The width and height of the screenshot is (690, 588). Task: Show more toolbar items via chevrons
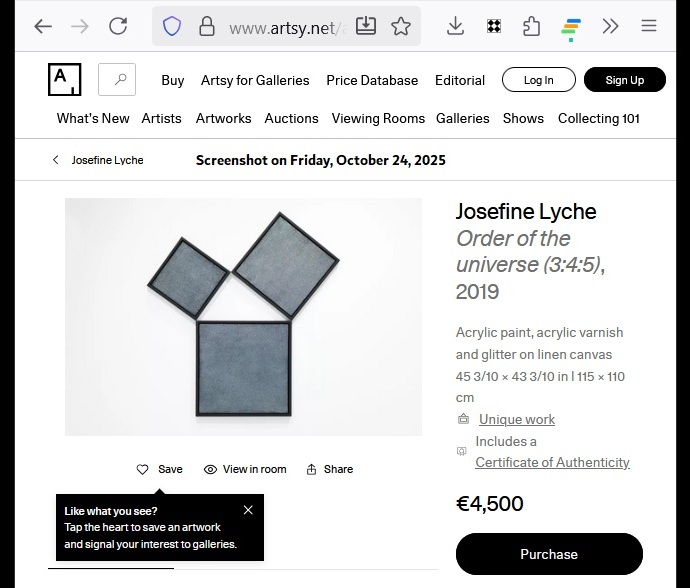(x=610, y=26)
